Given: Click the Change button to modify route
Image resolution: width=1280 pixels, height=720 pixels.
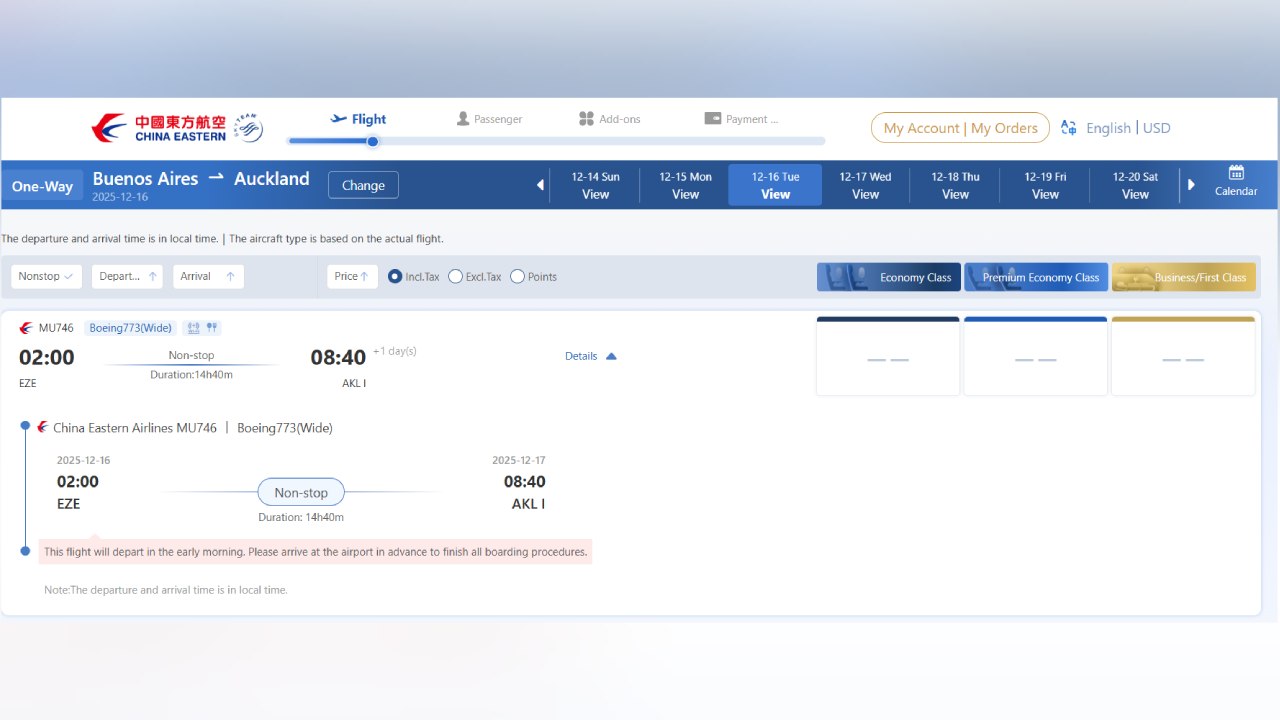Looking at the screenshot, I should pyautogui.click(x=362, y=185).
